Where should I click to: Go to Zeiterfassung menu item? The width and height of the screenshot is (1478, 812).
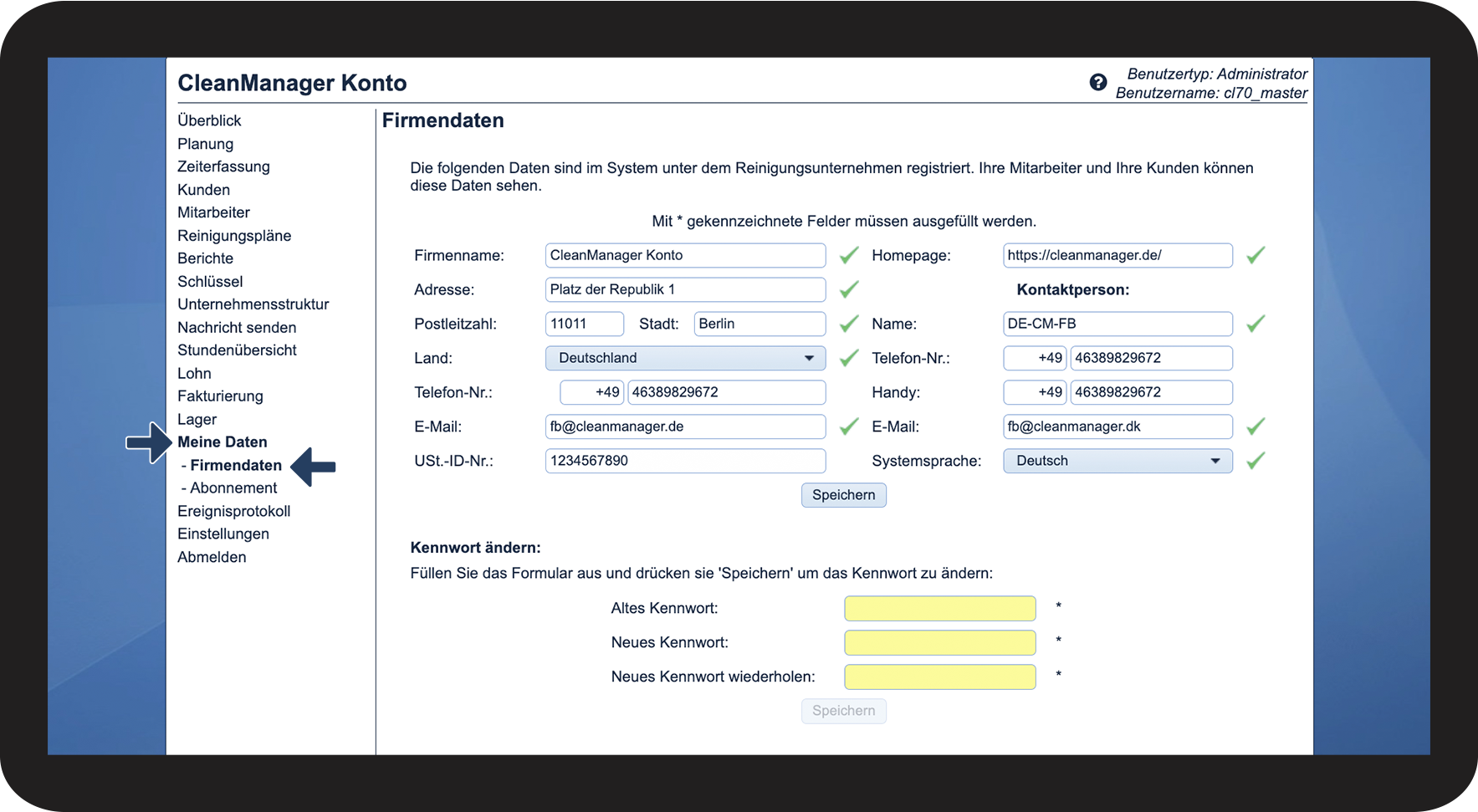[223, 166]
